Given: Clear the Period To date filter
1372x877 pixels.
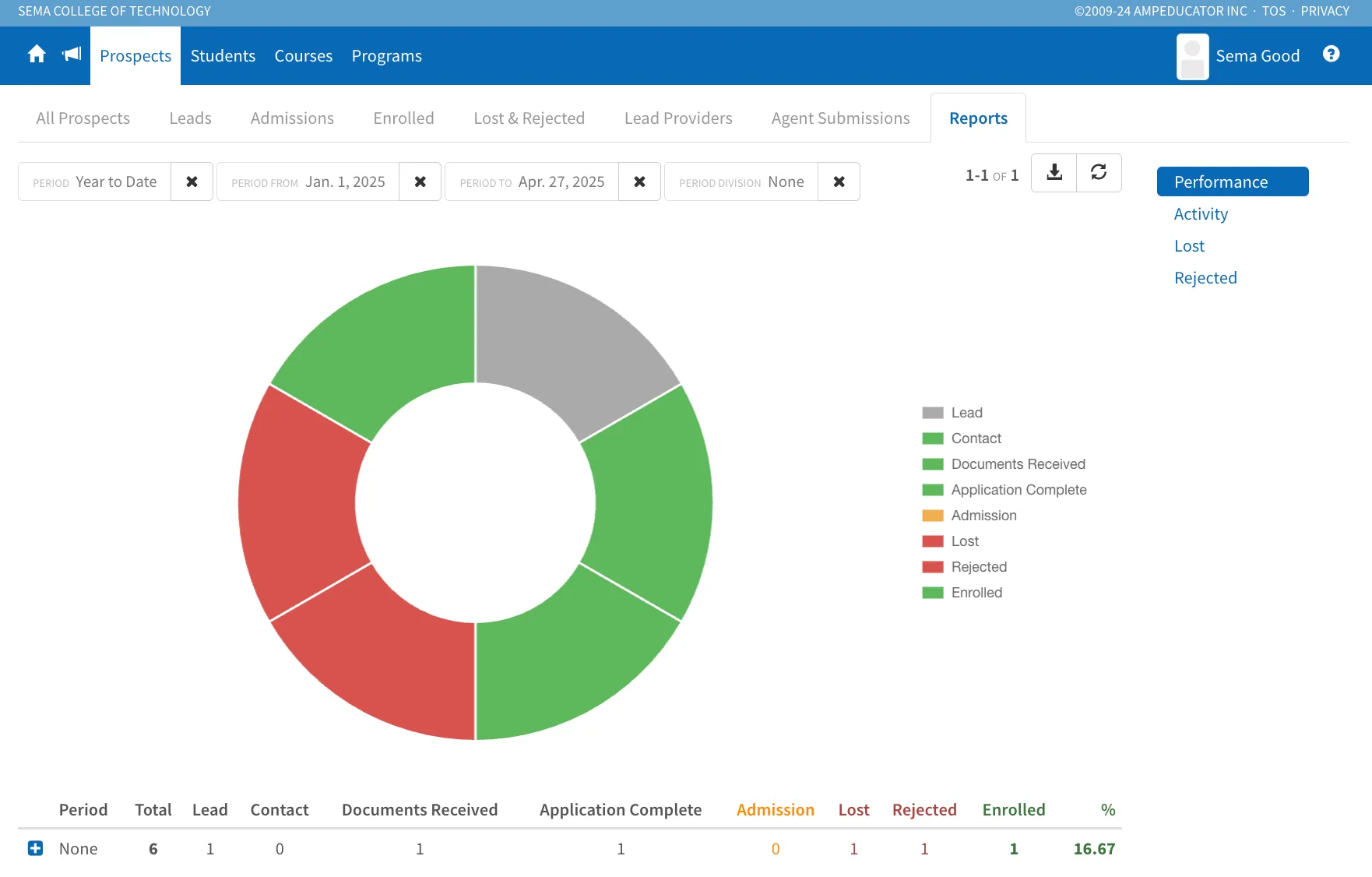Looking at the screenshot, I should click(639, 181).
